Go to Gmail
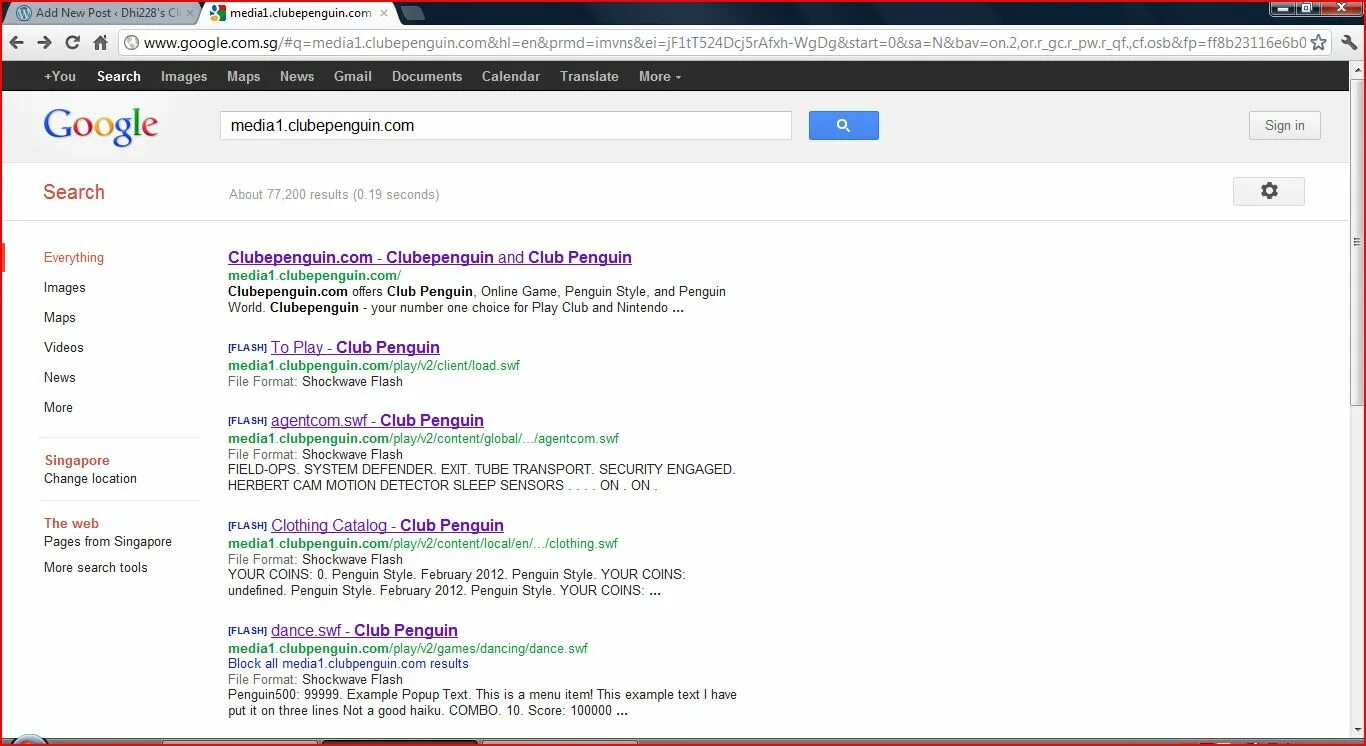1366x746 pixels. (x=353, y=76)
